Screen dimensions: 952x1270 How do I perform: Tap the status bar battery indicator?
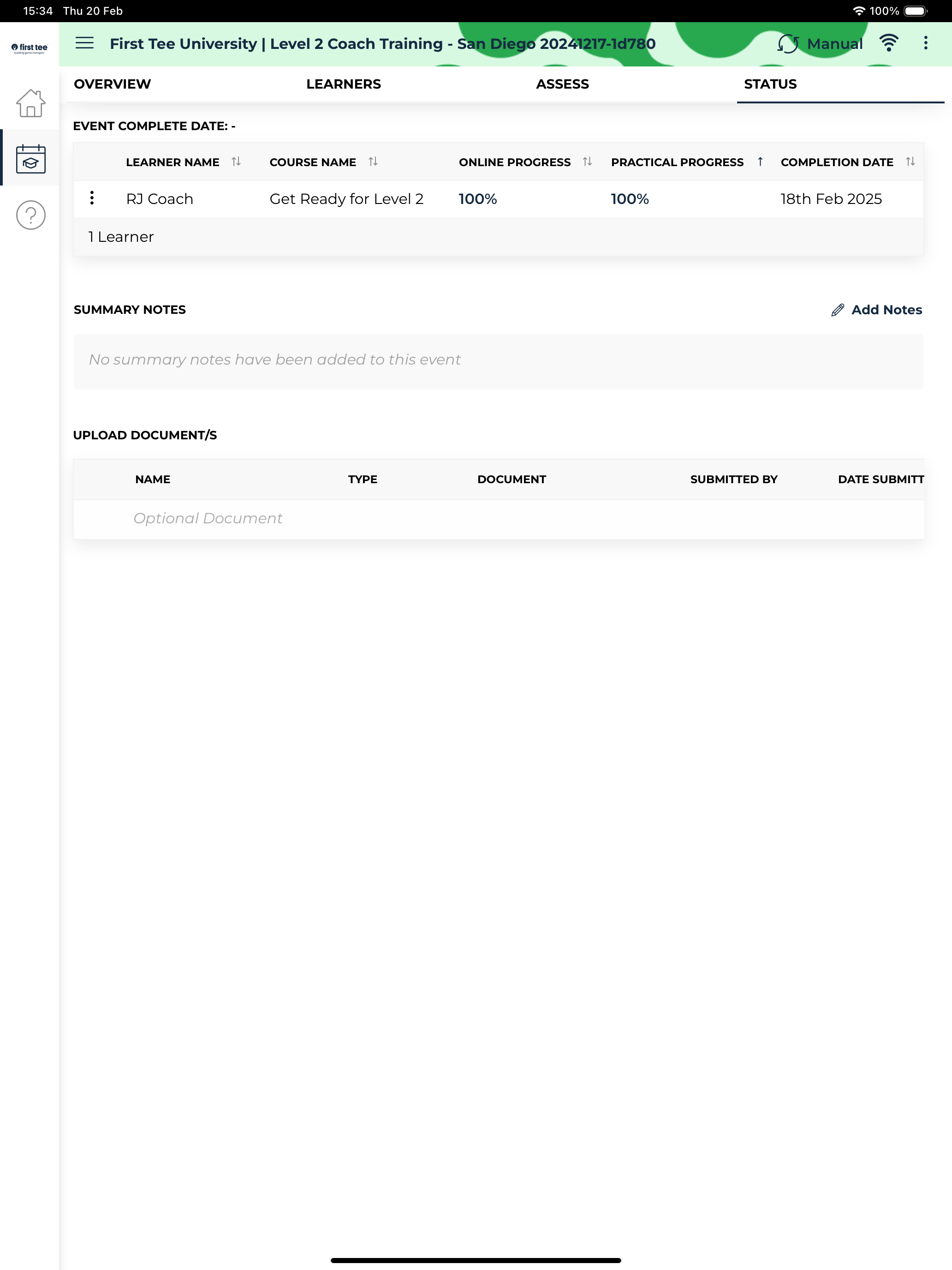point(916,11)
